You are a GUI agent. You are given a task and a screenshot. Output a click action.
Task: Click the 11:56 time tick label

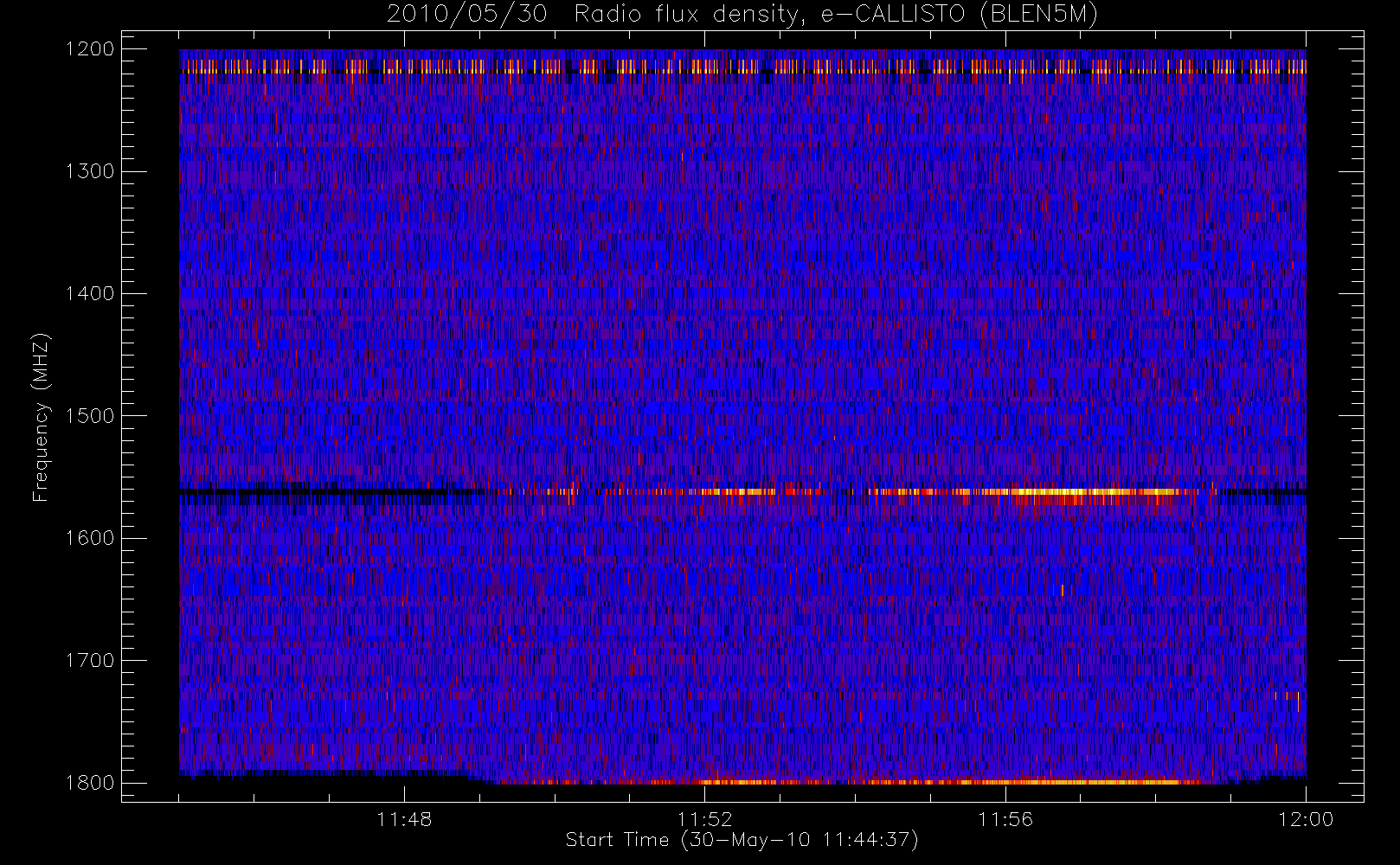point(1005,819)
